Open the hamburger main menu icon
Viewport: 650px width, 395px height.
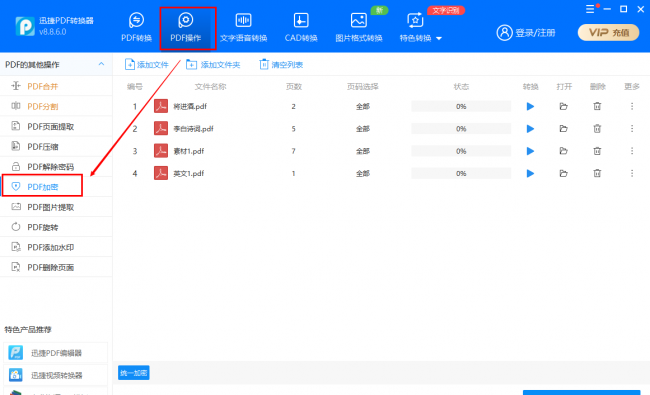[x=590, y=9]
